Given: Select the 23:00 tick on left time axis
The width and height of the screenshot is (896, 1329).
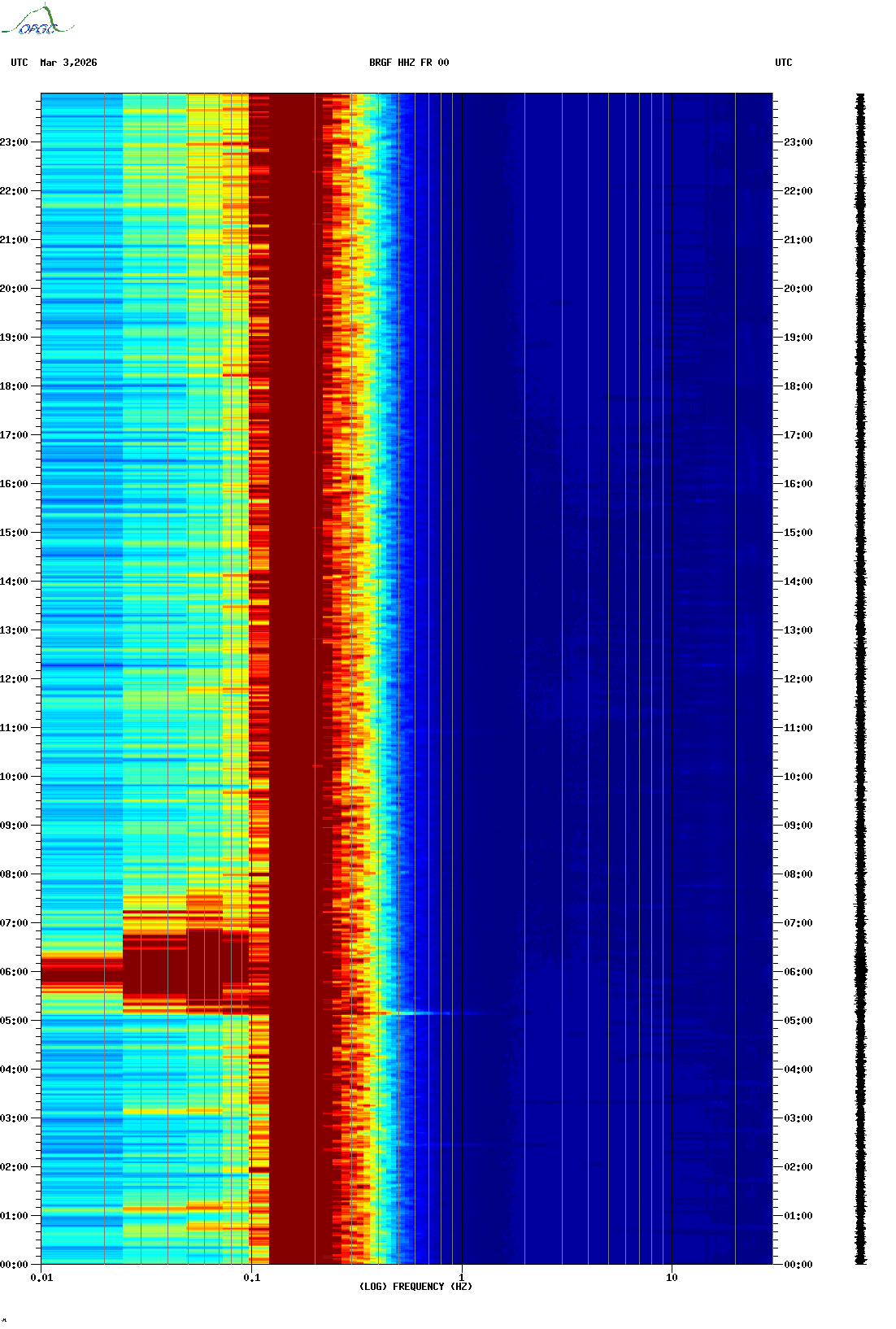Looking at the screenshot, I should (15, 142).
